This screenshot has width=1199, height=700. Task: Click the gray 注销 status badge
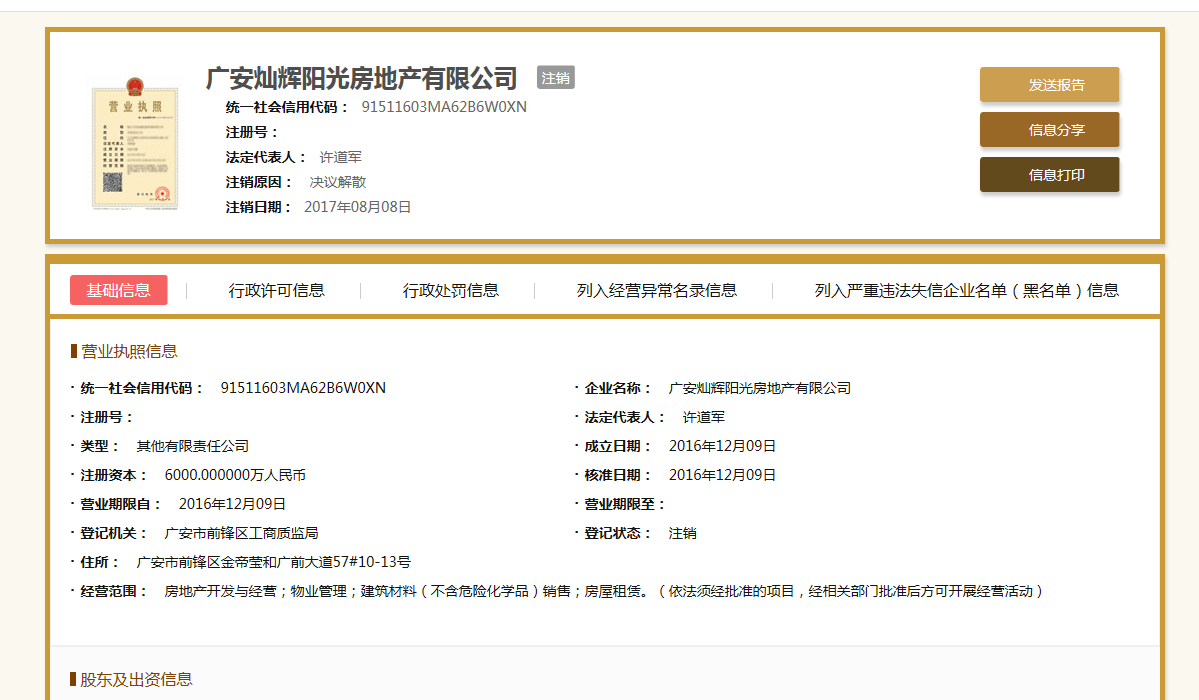tap(556, 78)
